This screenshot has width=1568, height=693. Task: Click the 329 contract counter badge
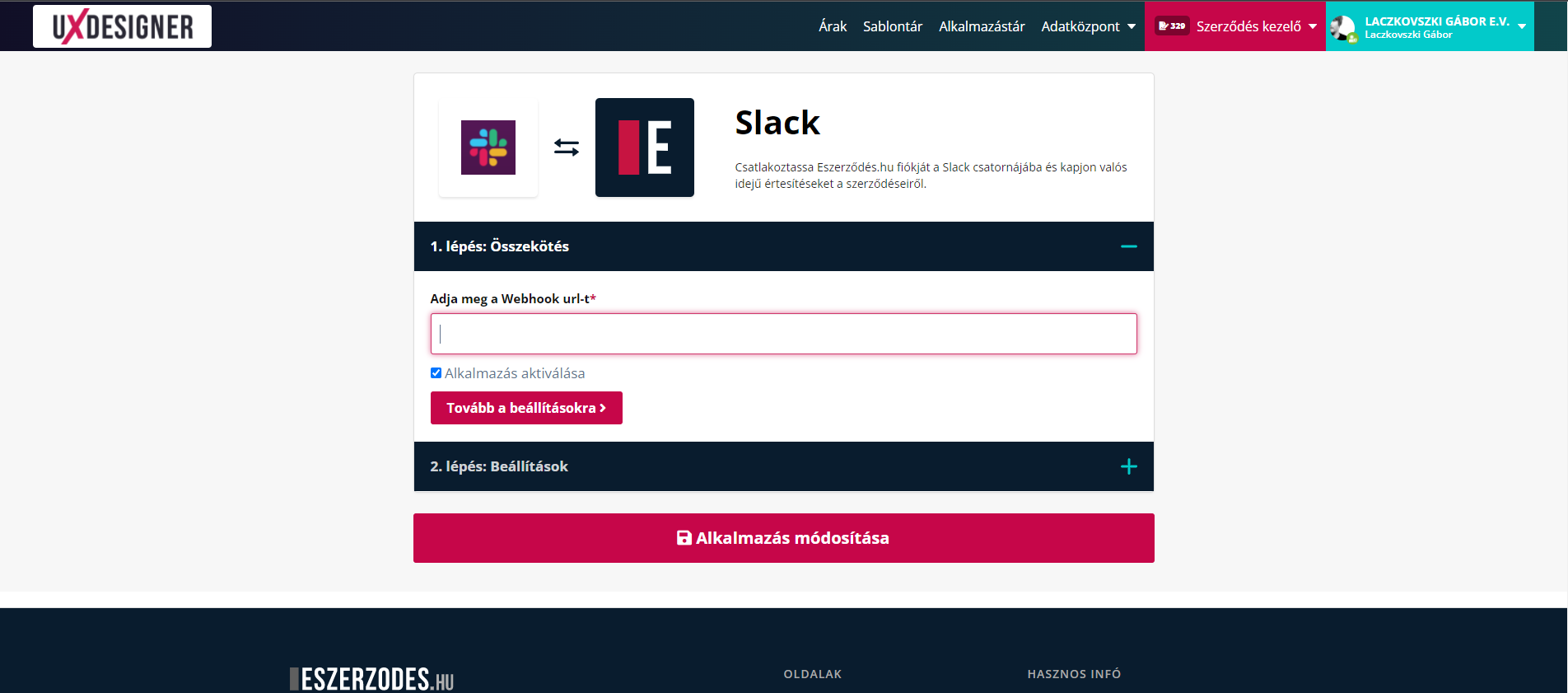click(x=1172, y=26)
